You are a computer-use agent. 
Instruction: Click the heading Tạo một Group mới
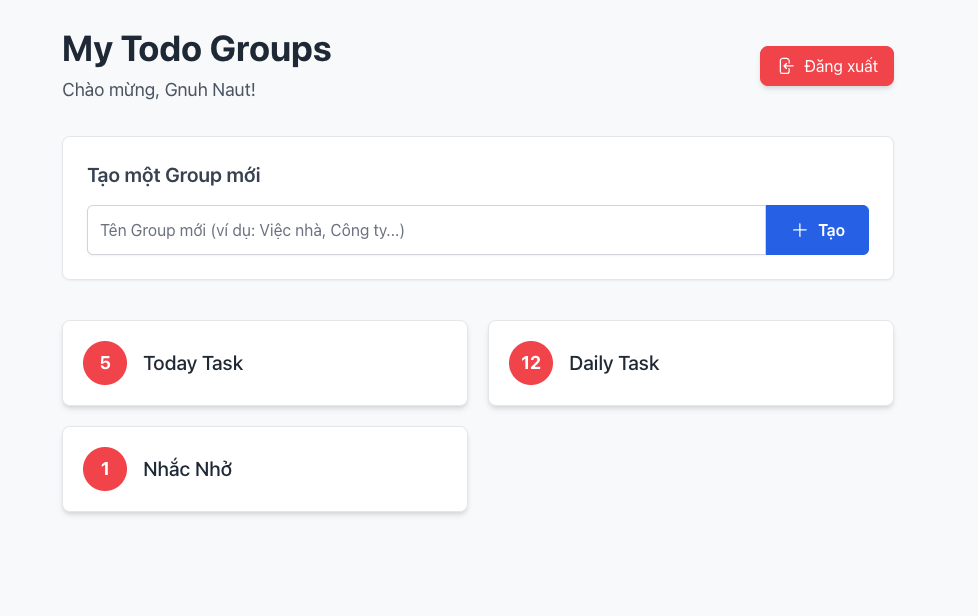point(173,175)
